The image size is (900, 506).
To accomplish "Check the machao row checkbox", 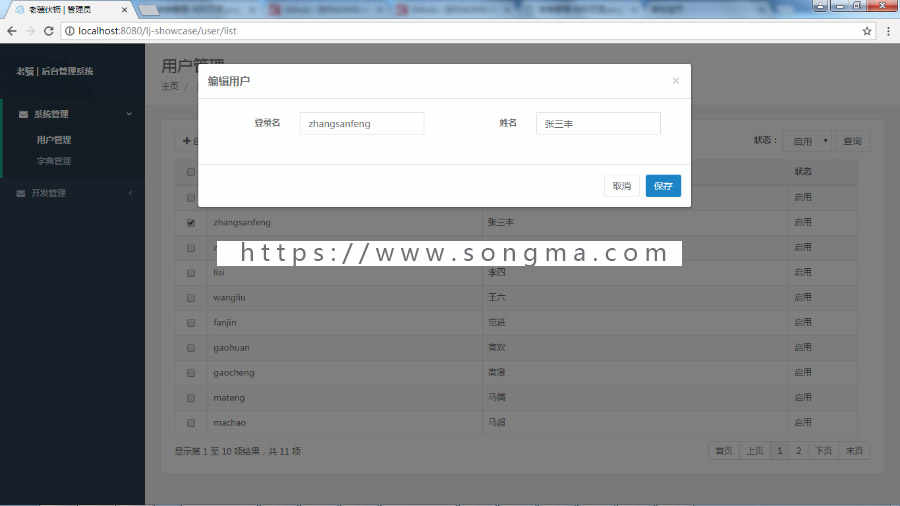I will (x=191, y=423).
